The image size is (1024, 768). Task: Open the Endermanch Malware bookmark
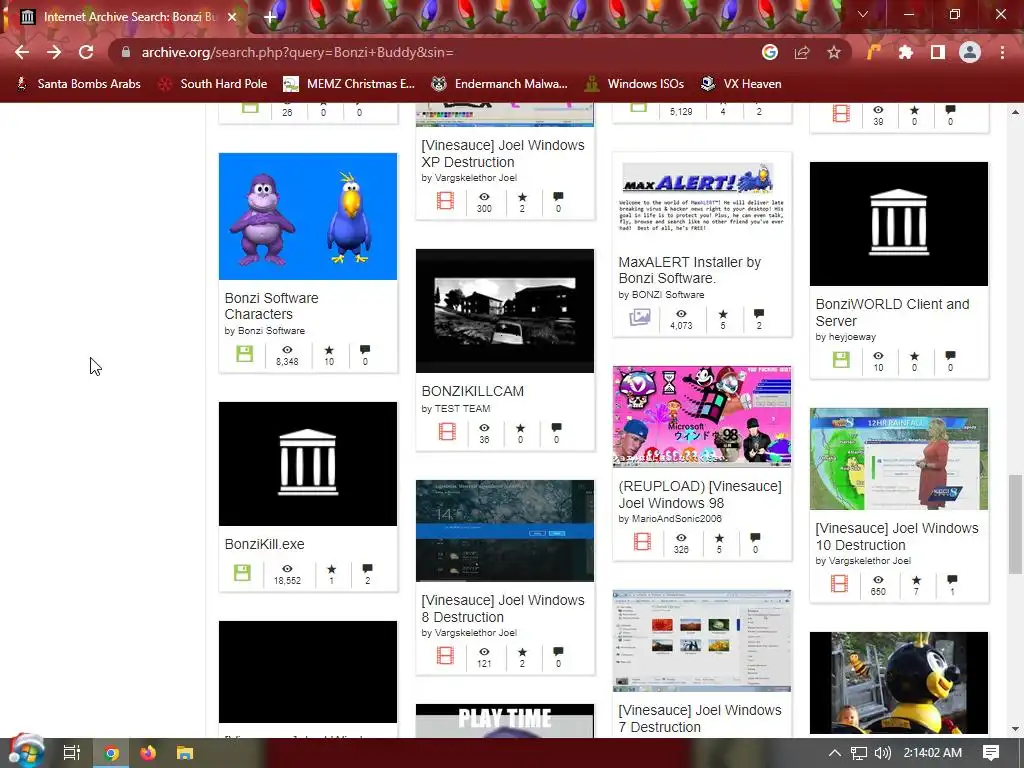[500, 84]
